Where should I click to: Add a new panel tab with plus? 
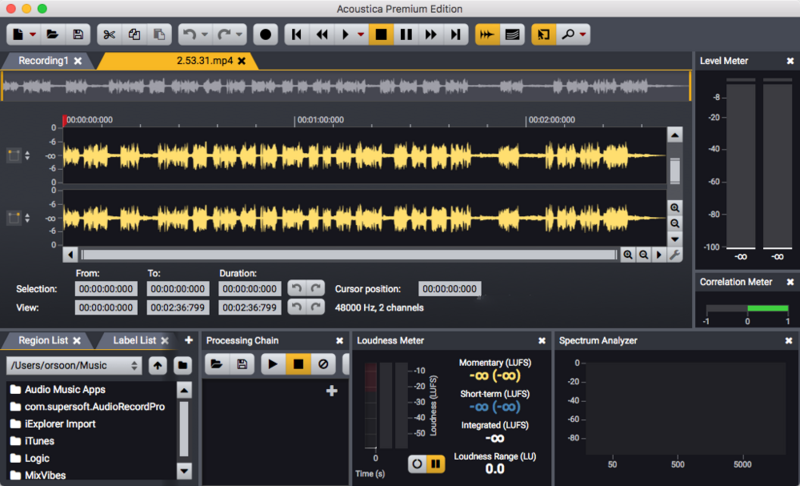pos(189,340)
